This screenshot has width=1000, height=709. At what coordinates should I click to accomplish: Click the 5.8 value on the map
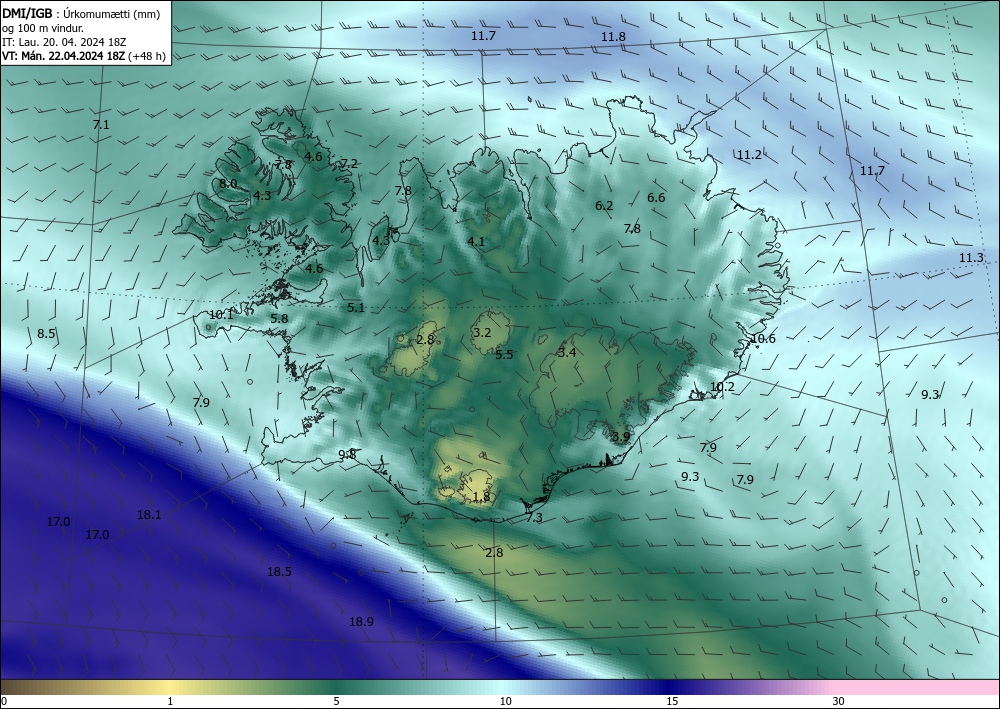point(279,319)
